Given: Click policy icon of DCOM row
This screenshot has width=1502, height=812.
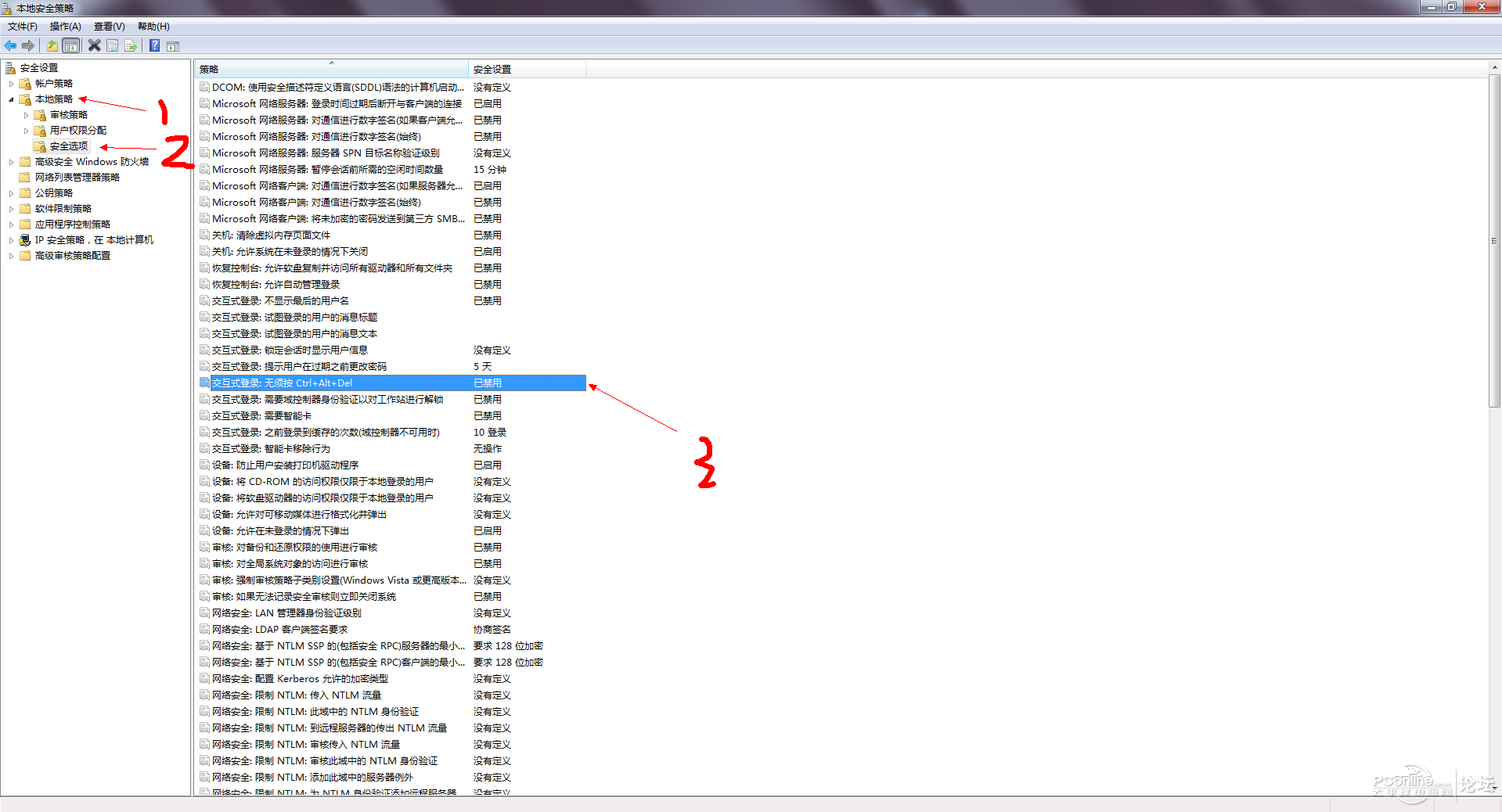Looking at the screenshot, I should 204,87.
